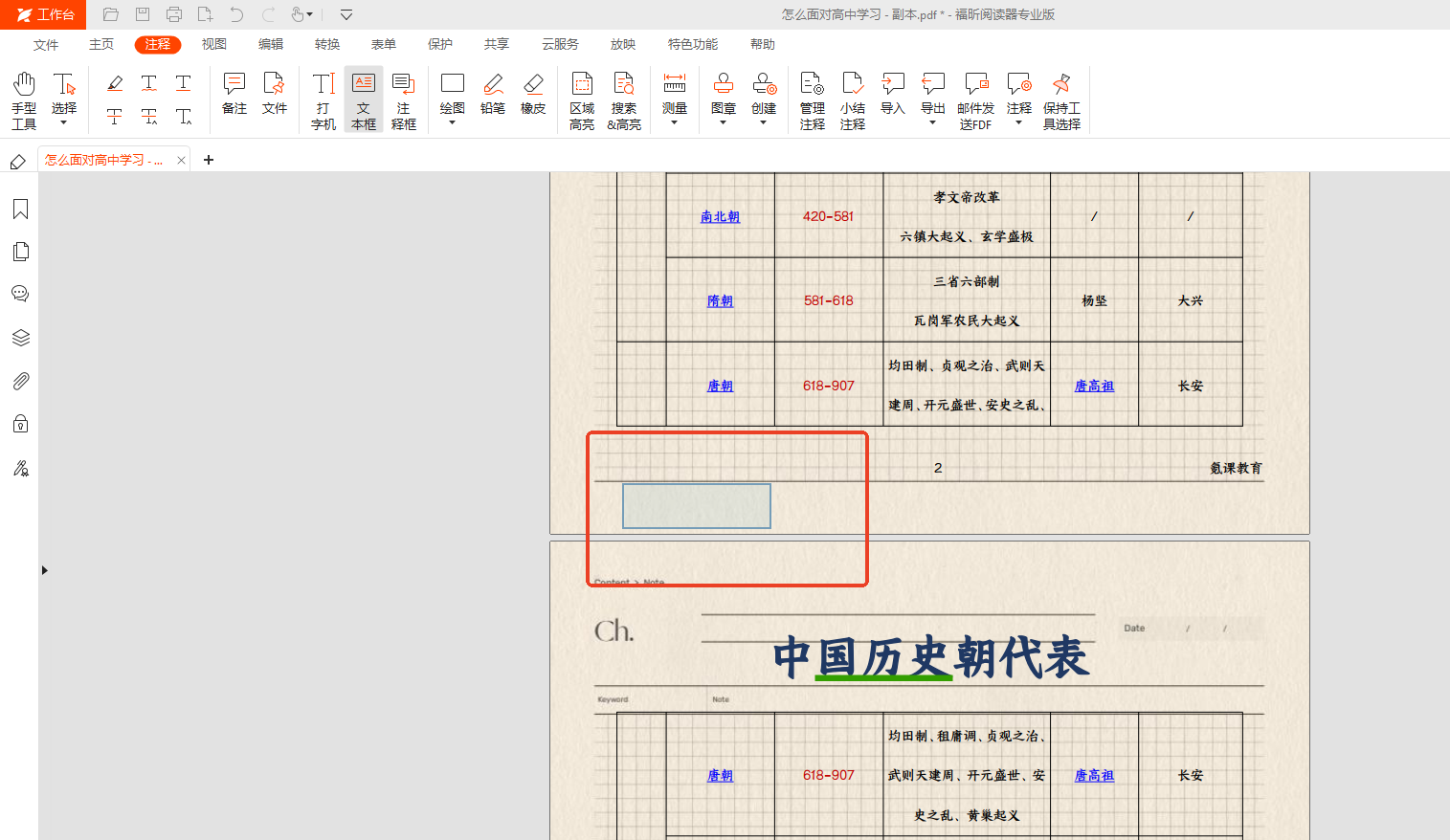Viewport: 1450px width, 840px height.
Task: Expand the left navigation panel arrow
Action: click(x=44, y=570)
